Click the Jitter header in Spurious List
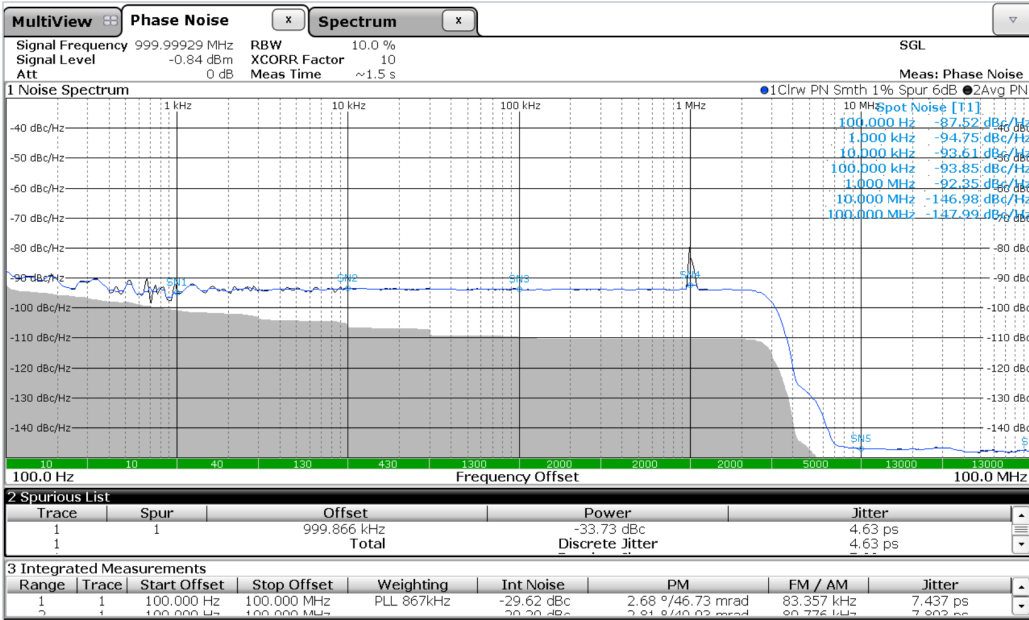 tap(869, 513)
